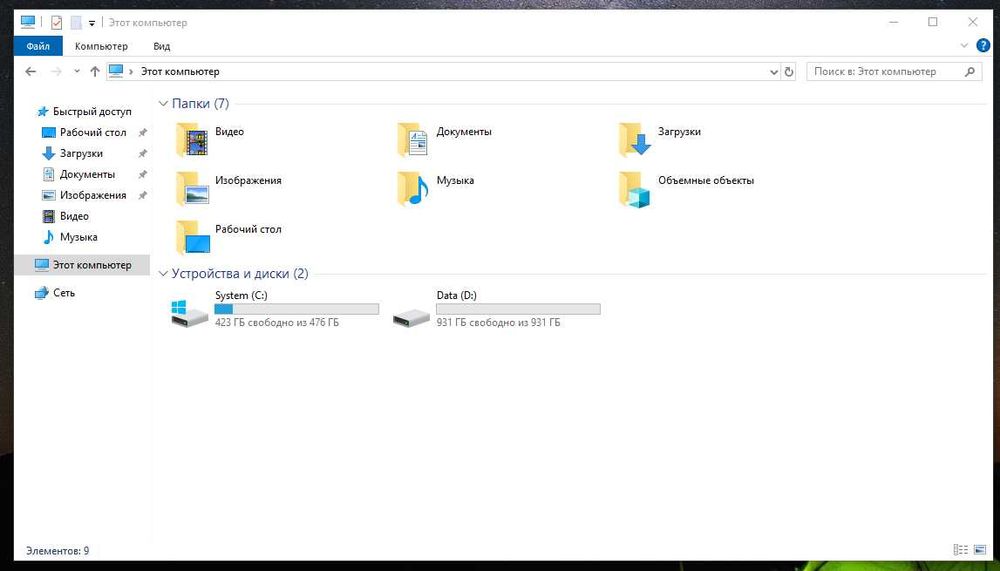Switch to large thumbnails view icon
This screenshot has height=571, width=1000.
point(980,549)
